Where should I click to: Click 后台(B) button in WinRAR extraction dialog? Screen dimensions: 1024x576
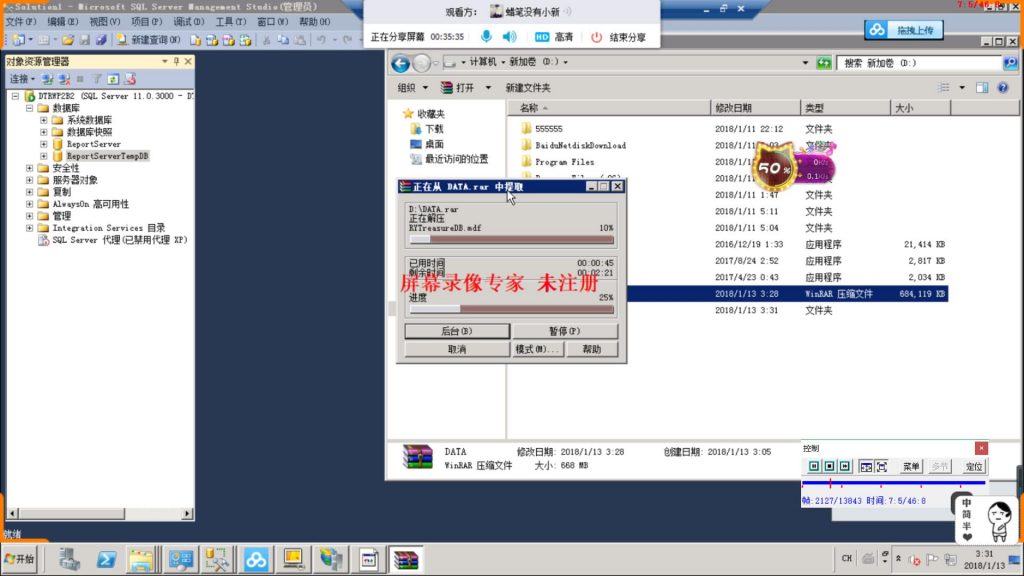457,331
